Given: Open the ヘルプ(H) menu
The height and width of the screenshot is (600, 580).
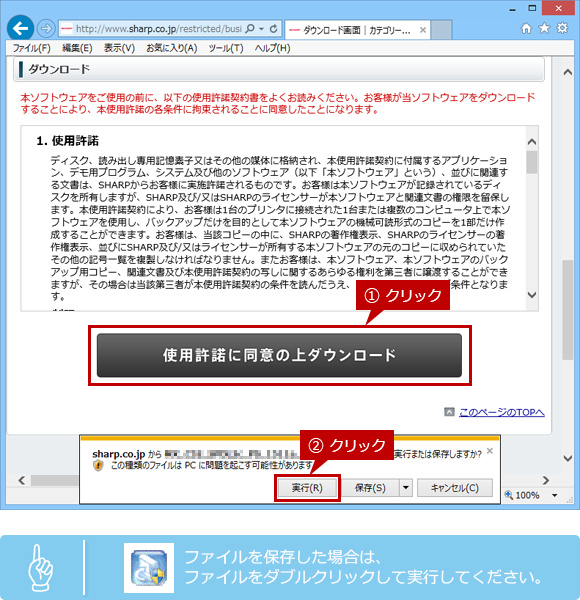Looking at the screenshot, I should coord(272,48).
